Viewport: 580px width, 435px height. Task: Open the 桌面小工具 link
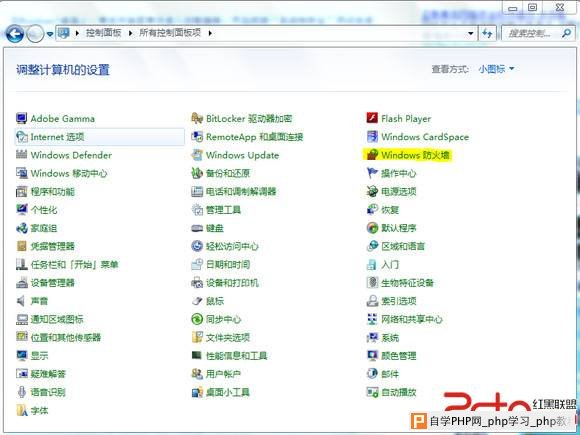pos(228,392)
